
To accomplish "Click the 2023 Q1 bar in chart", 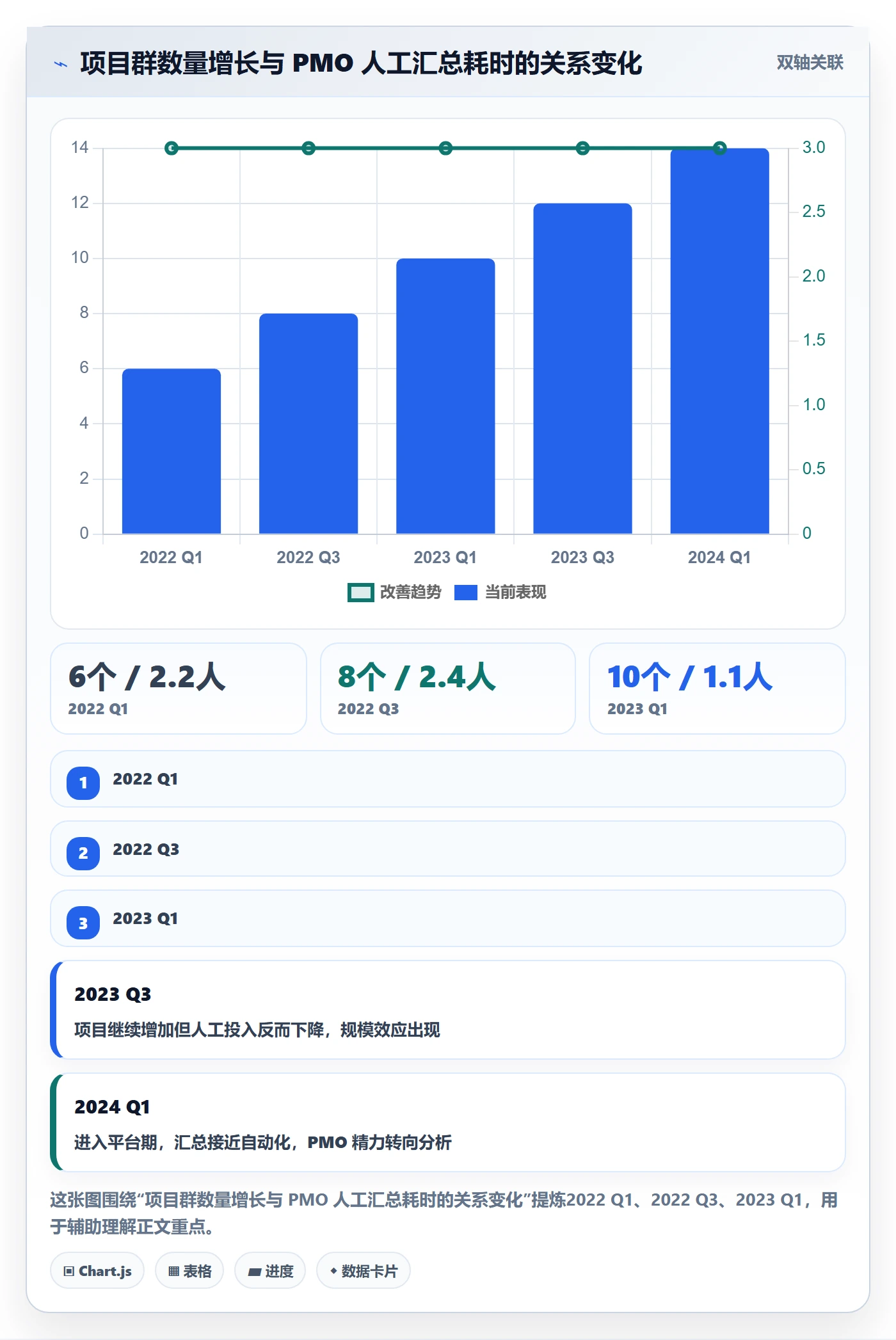I will (x=445, y=396).
